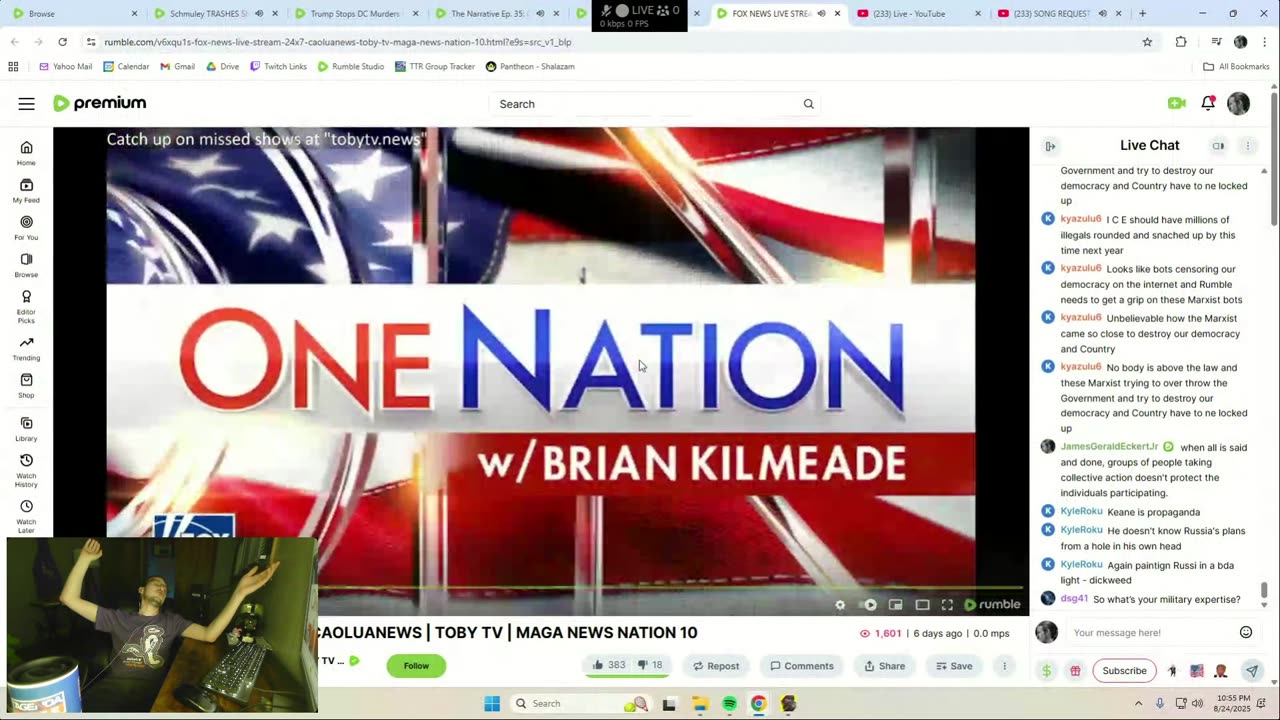Show hidden system tray icons
1280x720 pixels.
tap(1138, 703)
